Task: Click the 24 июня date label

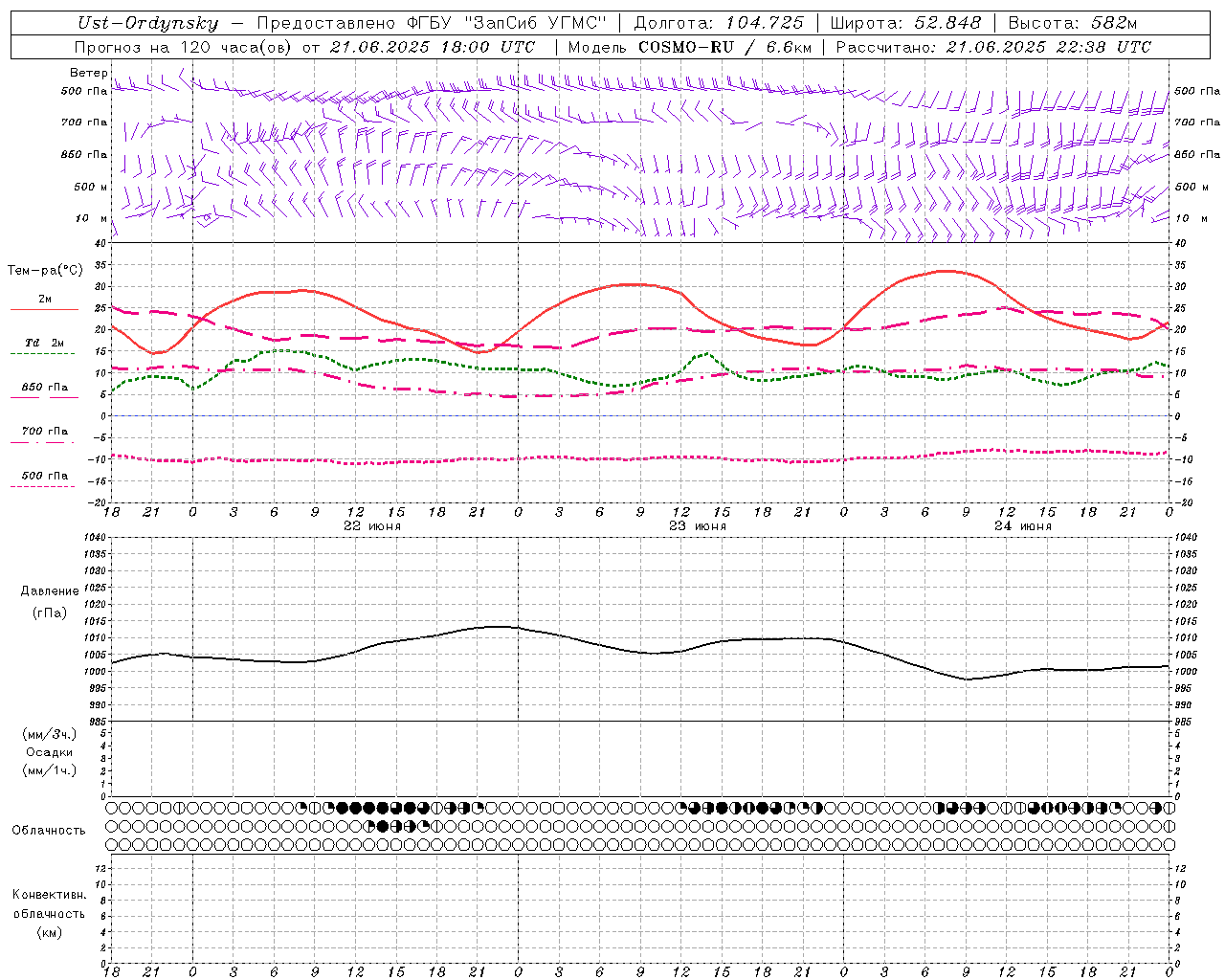Action: 1023,526
